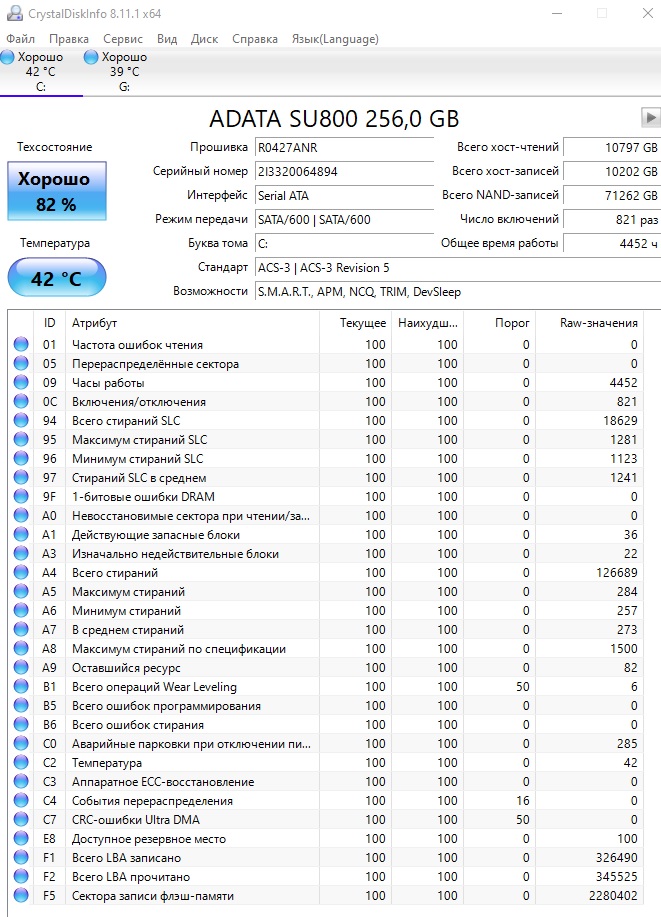The height and width of the screenshot is (917, 661).
Task: Click the Порог column header
Action: point(499,323)
